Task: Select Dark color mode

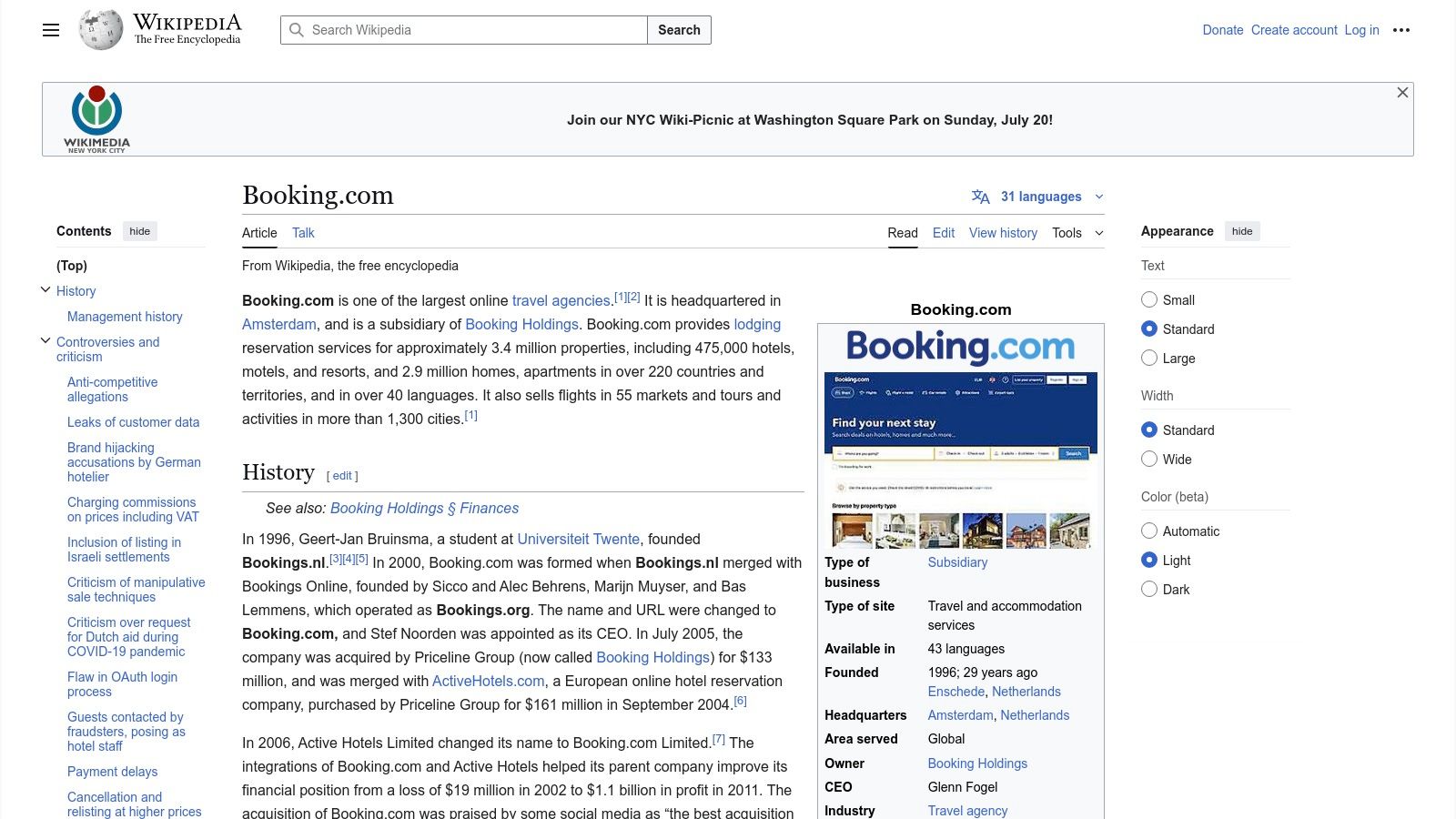Action: 1149,589
